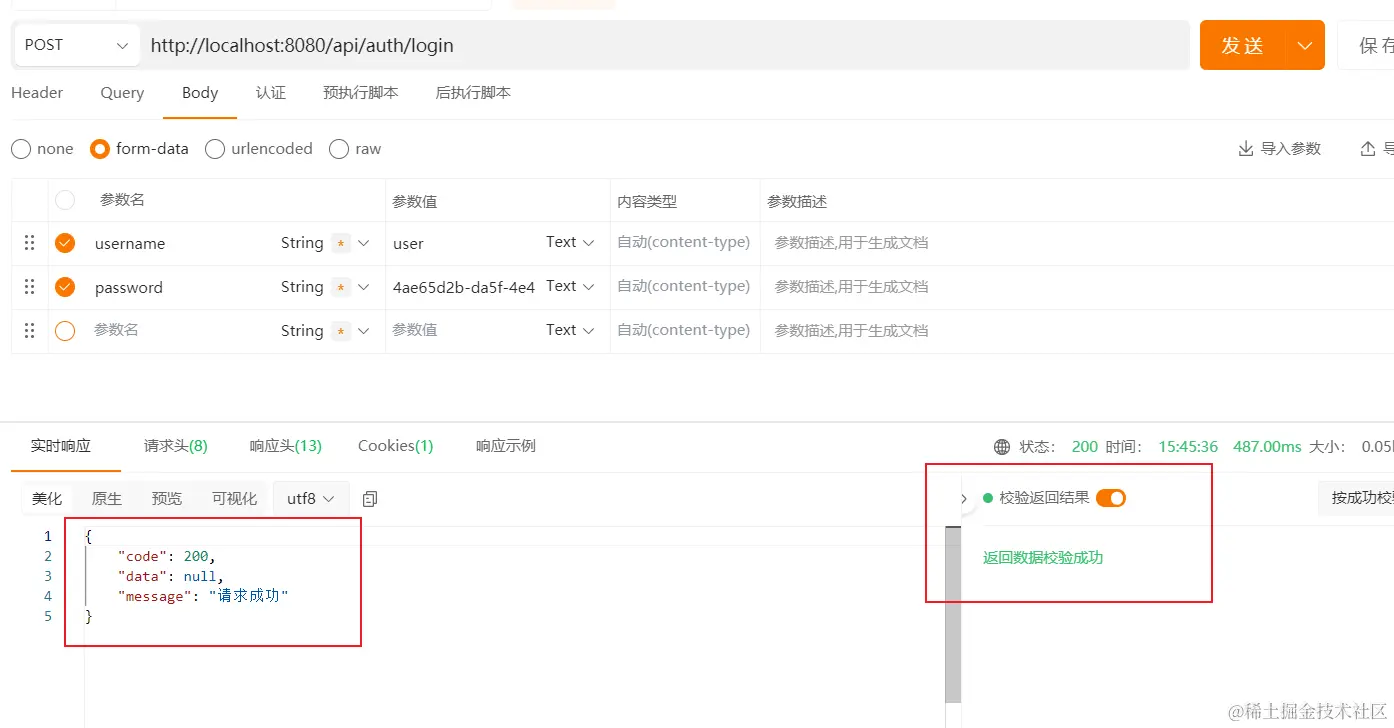Click the drag handle for empty parameter row
Image resolution: width=1394 pixels, height=728 pixels.
[29, 330]
